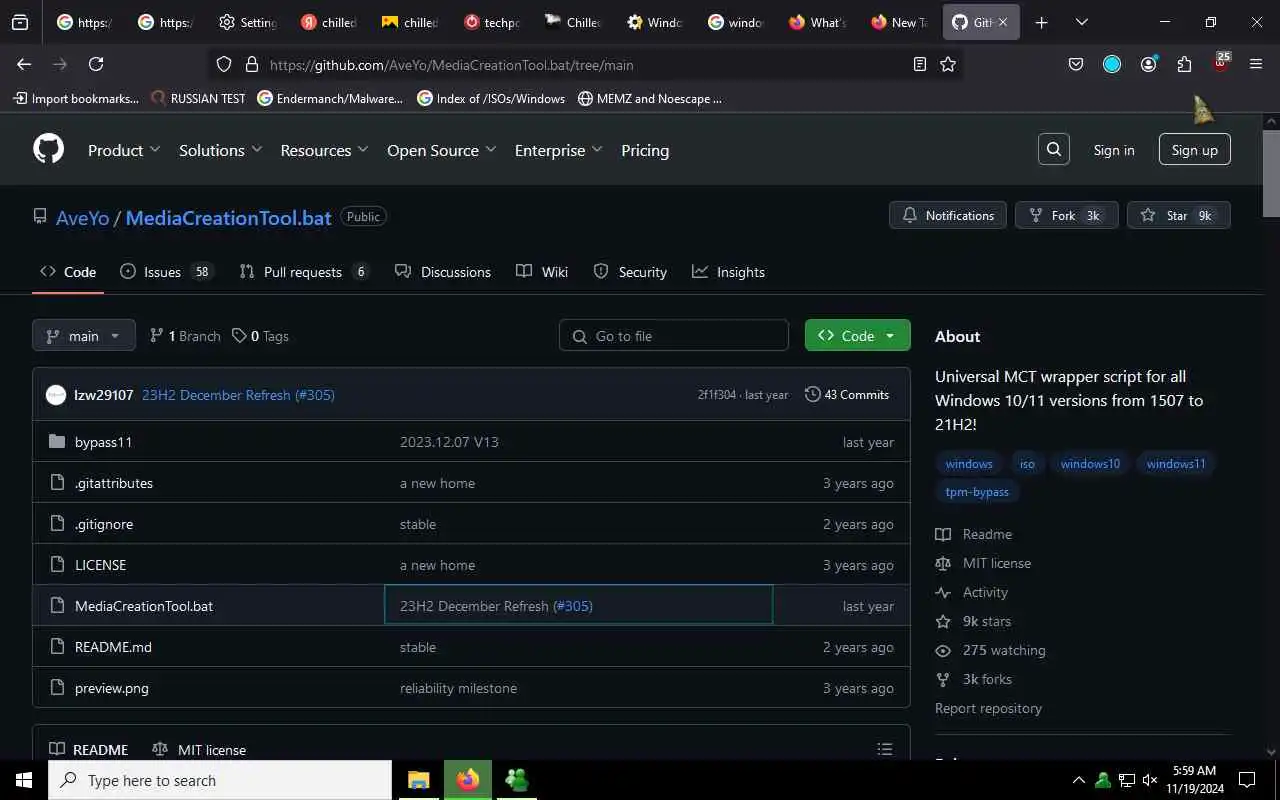The image size is (1280, 800).
Task: Click the Activity link in About
Action: 985,592
